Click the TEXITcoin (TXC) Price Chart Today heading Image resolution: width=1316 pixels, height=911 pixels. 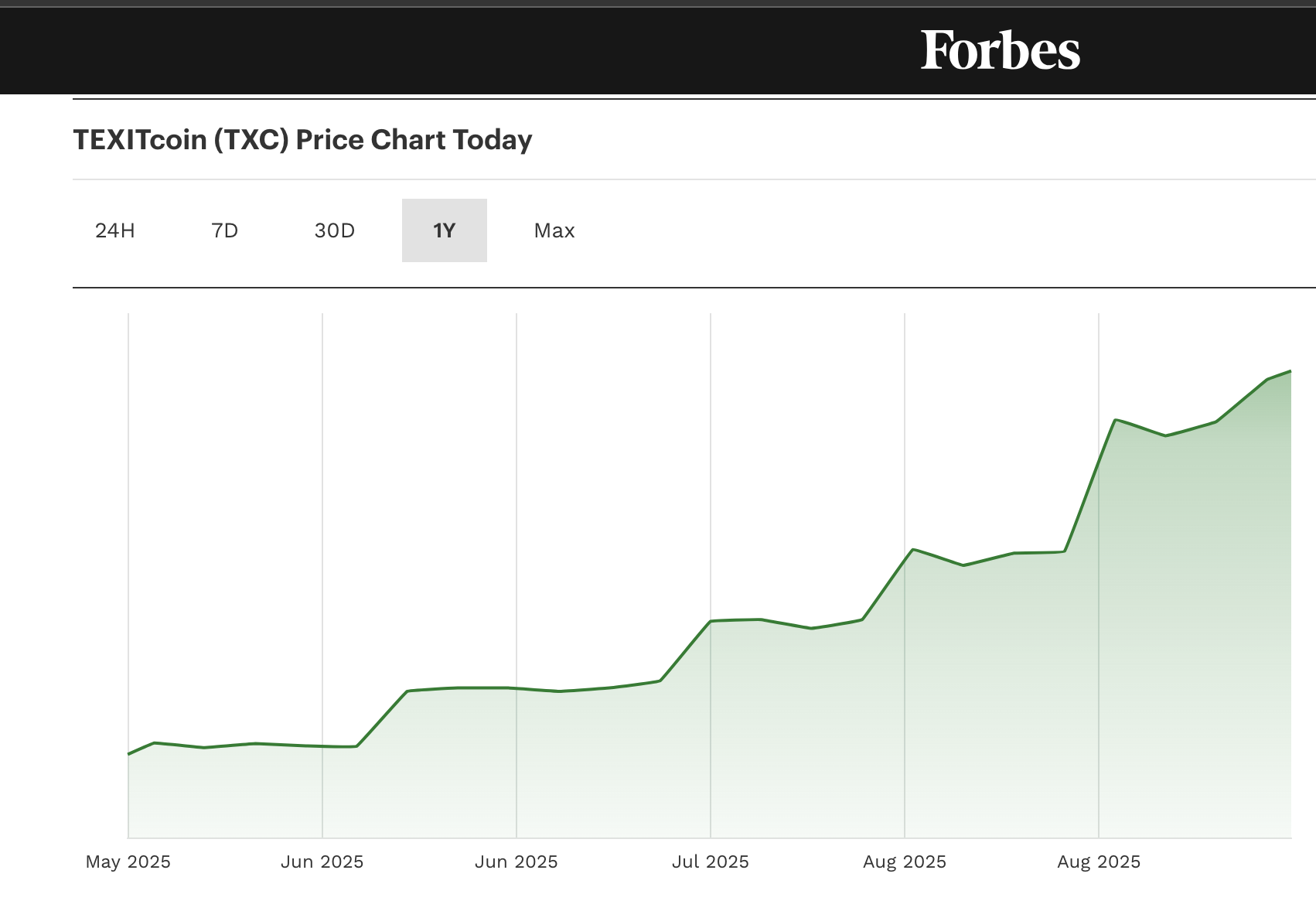302,140
